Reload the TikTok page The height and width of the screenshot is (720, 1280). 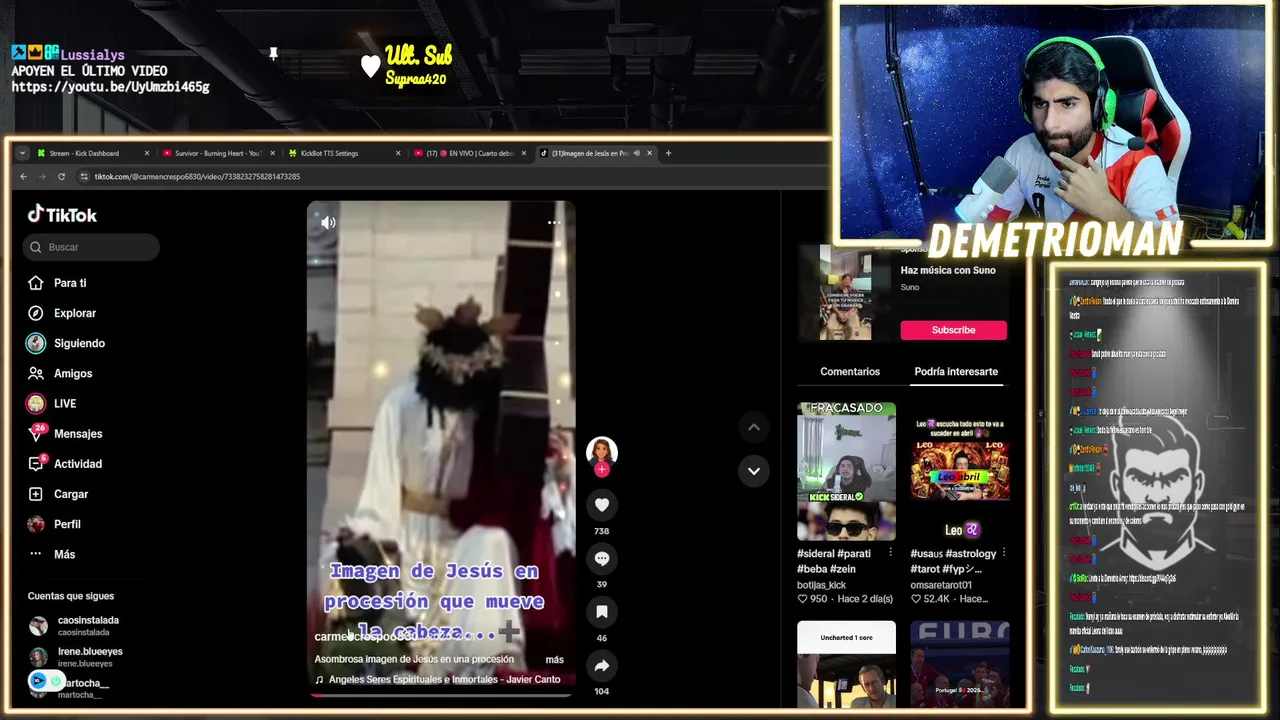tap(61, 176)
